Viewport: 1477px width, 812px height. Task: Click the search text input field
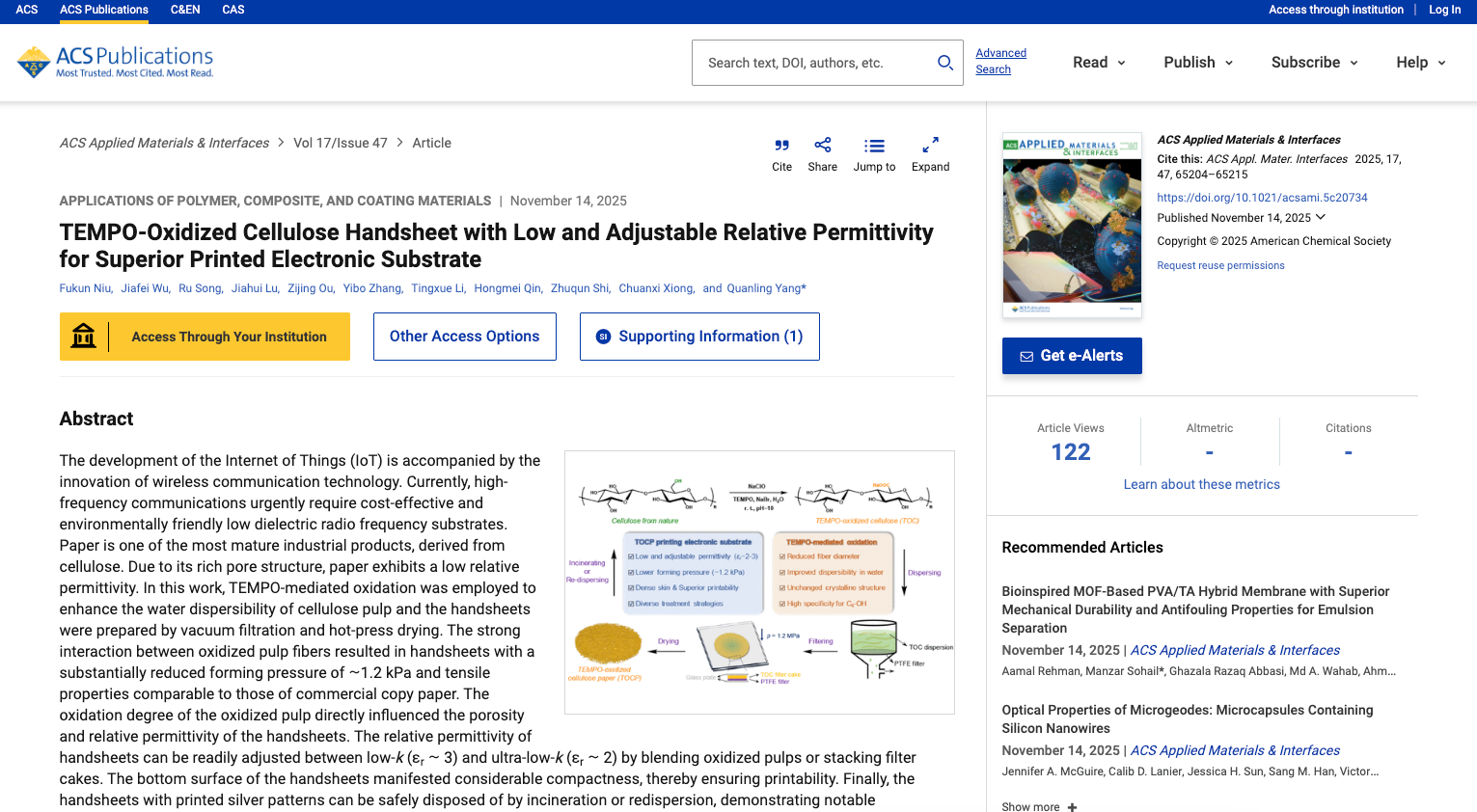pyautogui.click(x=815, y=63)
